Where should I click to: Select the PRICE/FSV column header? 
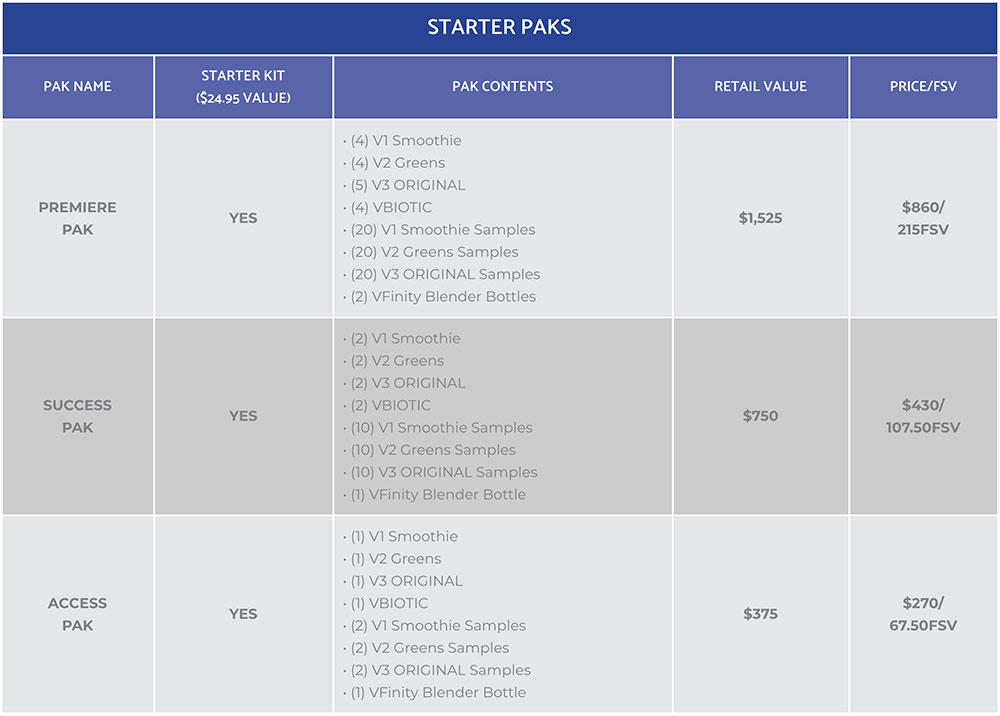923,87
